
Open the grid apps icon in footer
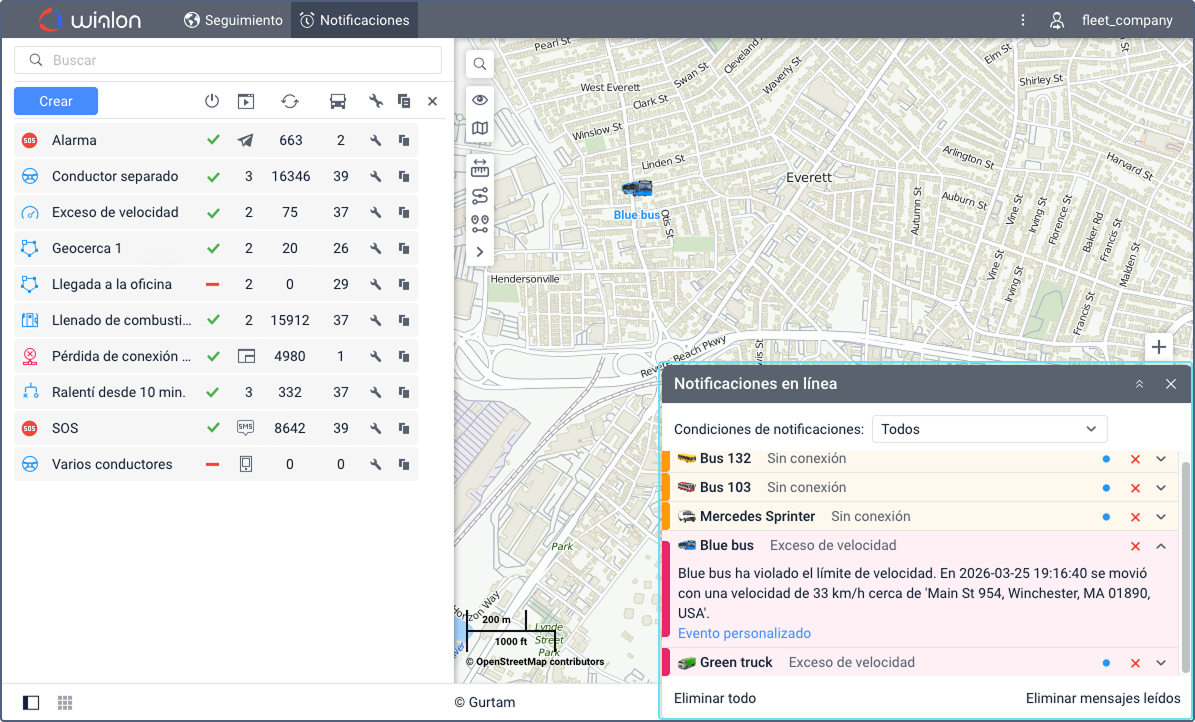click(x=65, y=703)
